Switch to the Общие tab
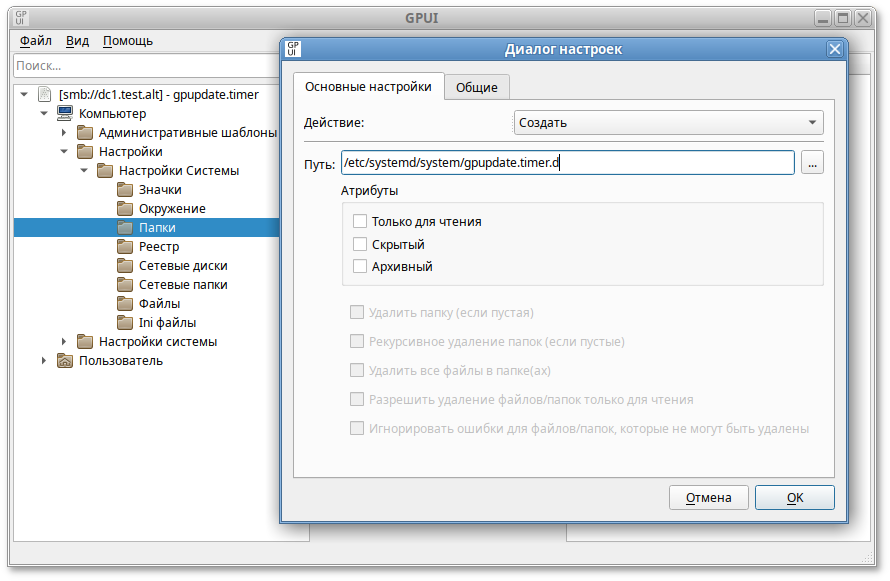This screenshot has width=890, height=581. (477, 87)
